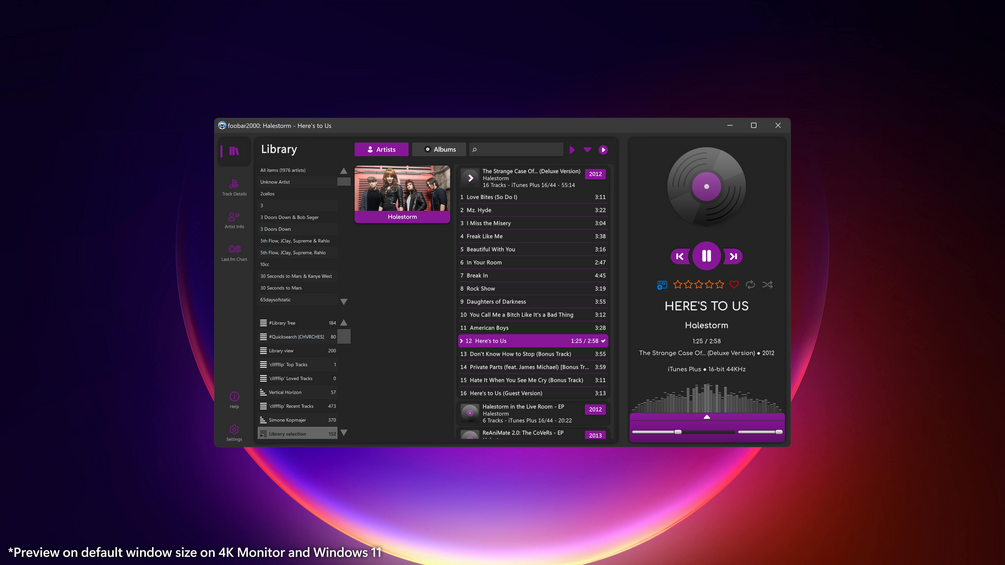Viewport: 1005px width, 565px height.
Task: Click the chart icon next to Vertical Horizon
Action: (263, 392)
